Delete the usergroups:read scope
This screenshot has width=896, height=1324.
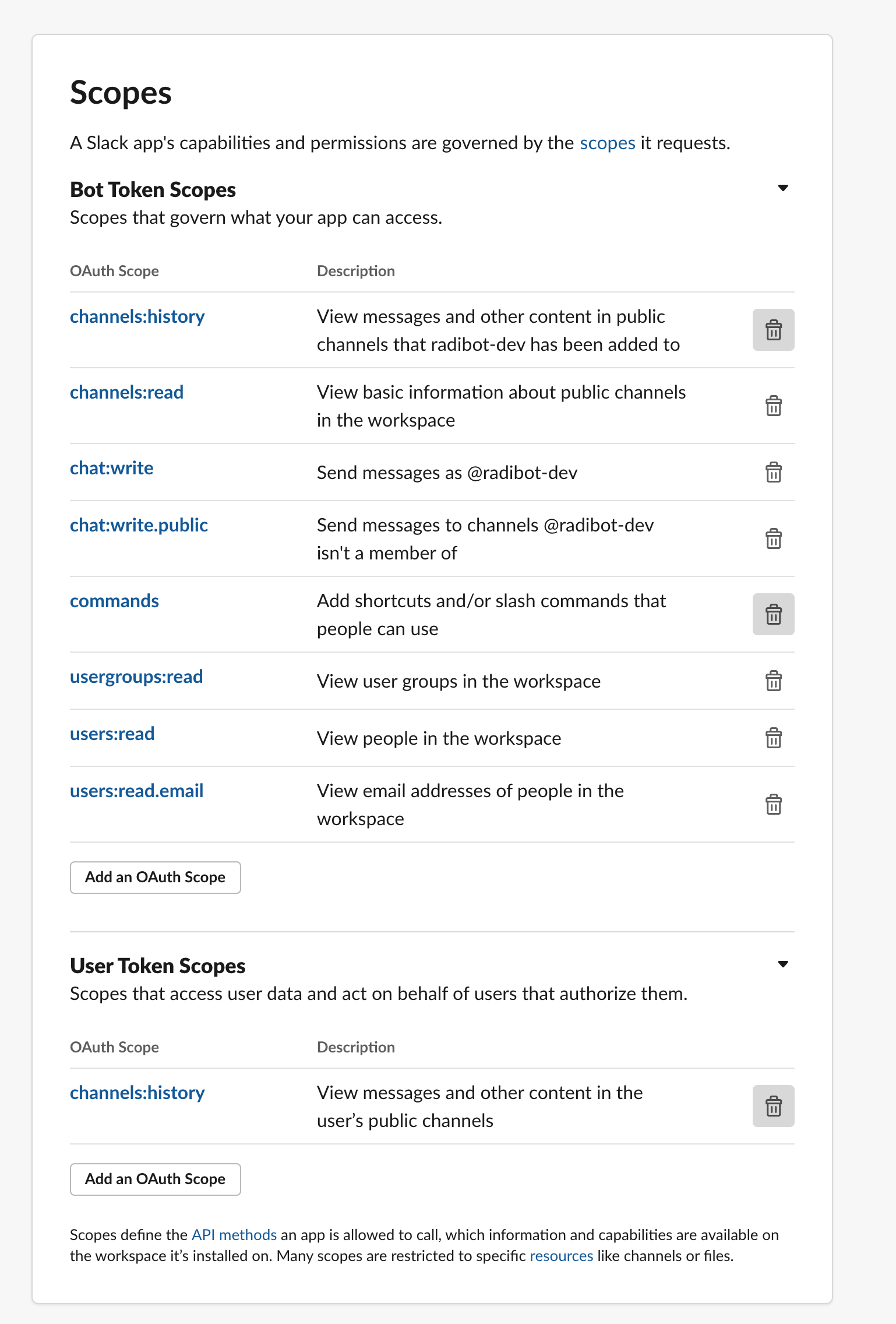pos(773,681)
